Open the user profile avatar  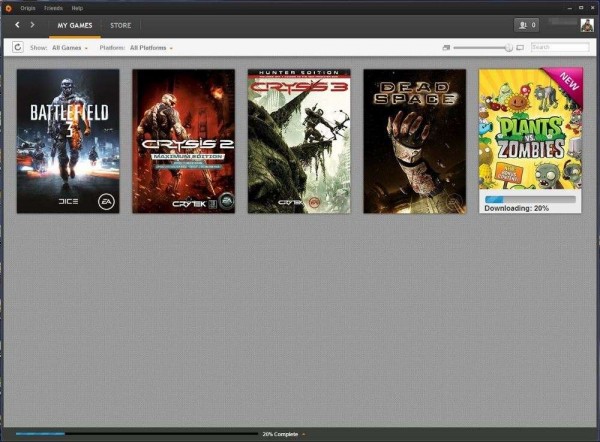pyautogui.click(x=587, y=25)
